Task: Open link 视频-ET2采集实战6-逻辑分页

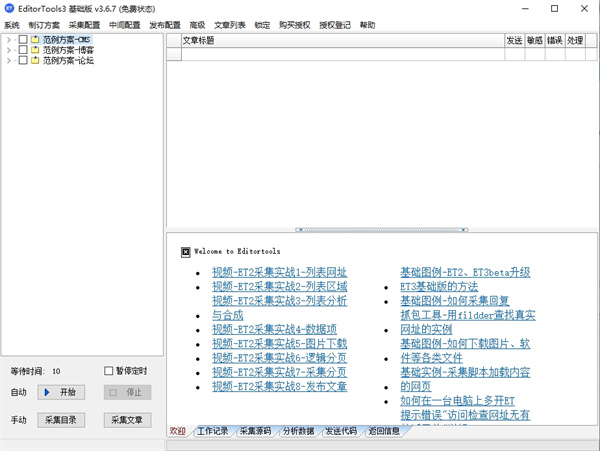Action: [x=280, y=358]
